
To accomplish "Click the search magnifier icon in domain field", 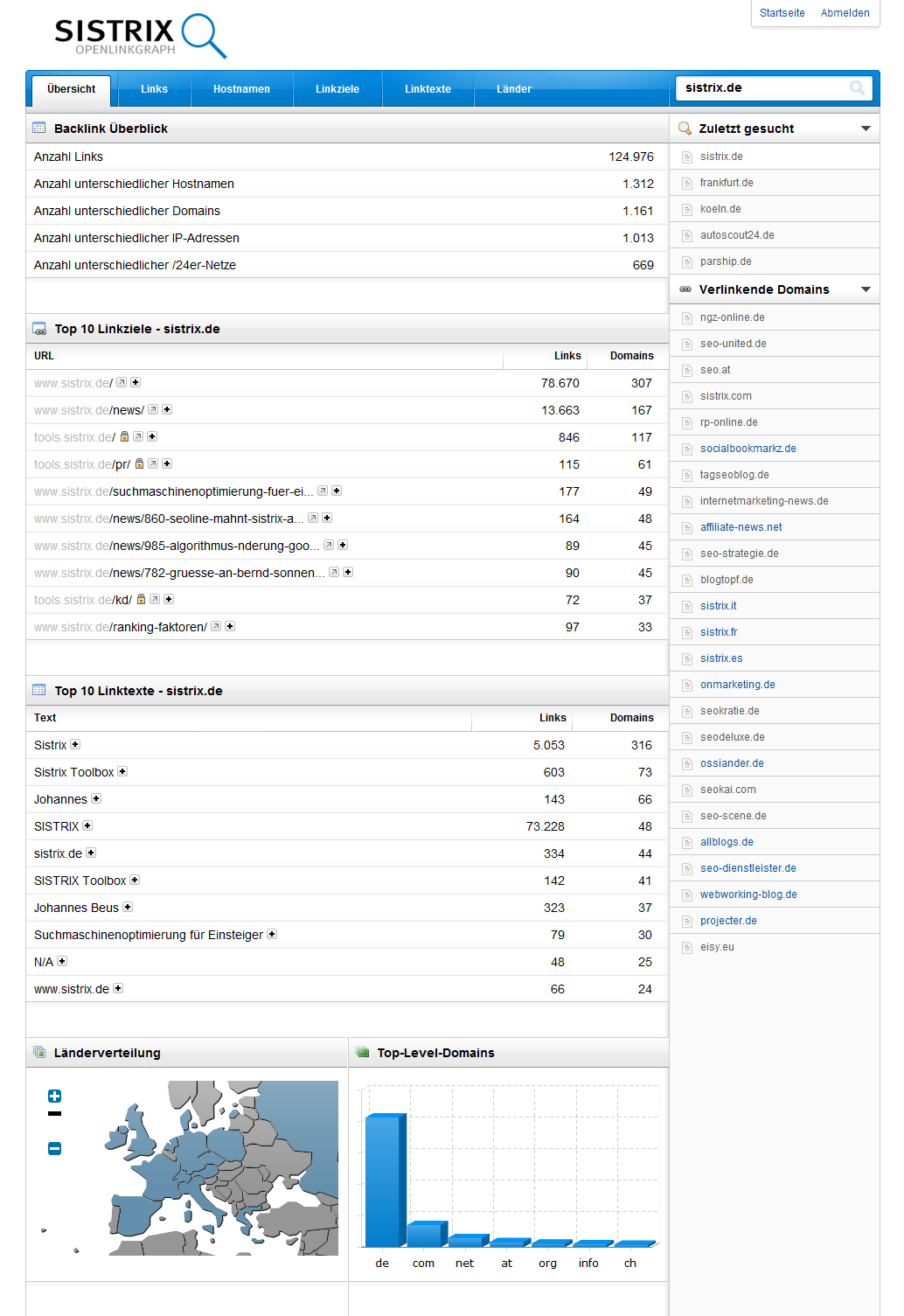I will pos(857,88).
